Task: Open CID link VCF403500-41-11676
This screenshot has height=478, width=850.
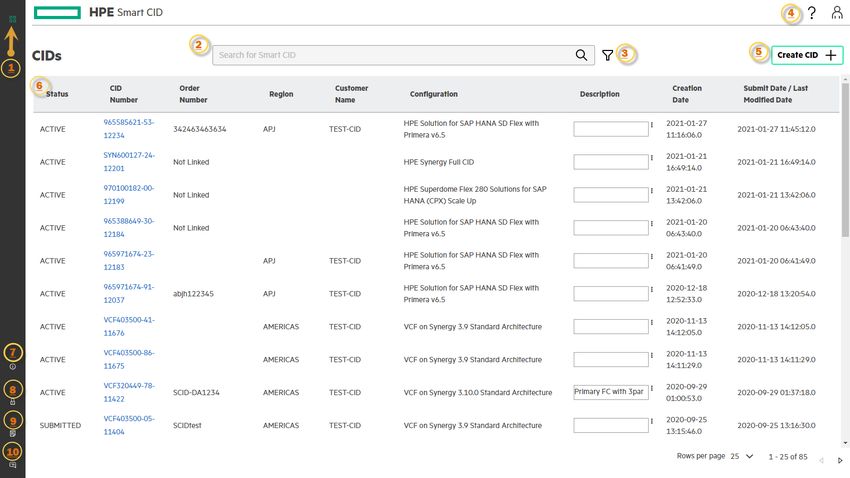Action: pyautogui.click(x=129, y=327)
